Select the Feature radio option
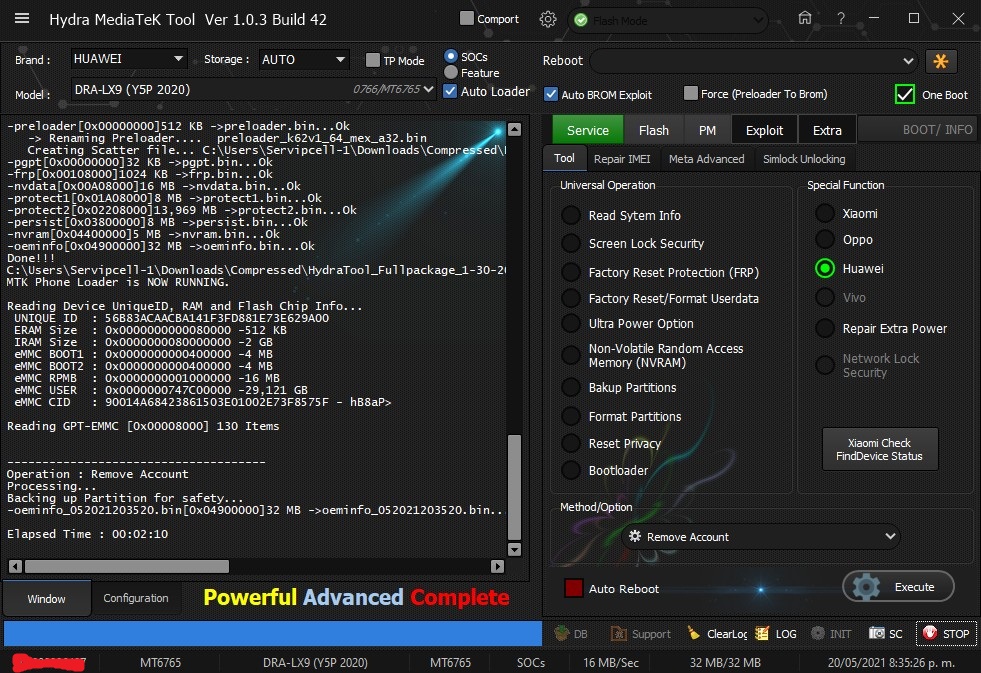 point(450,72)
